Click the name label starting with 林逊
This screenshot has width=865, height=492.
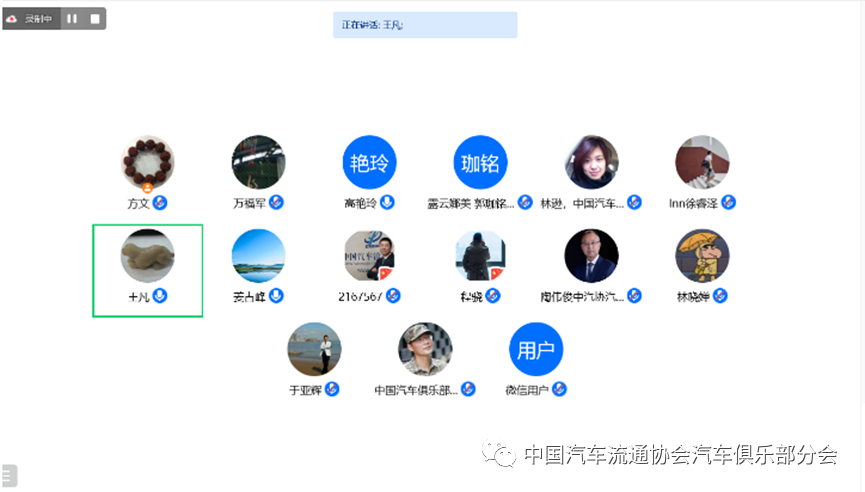(x=582, y=204)
